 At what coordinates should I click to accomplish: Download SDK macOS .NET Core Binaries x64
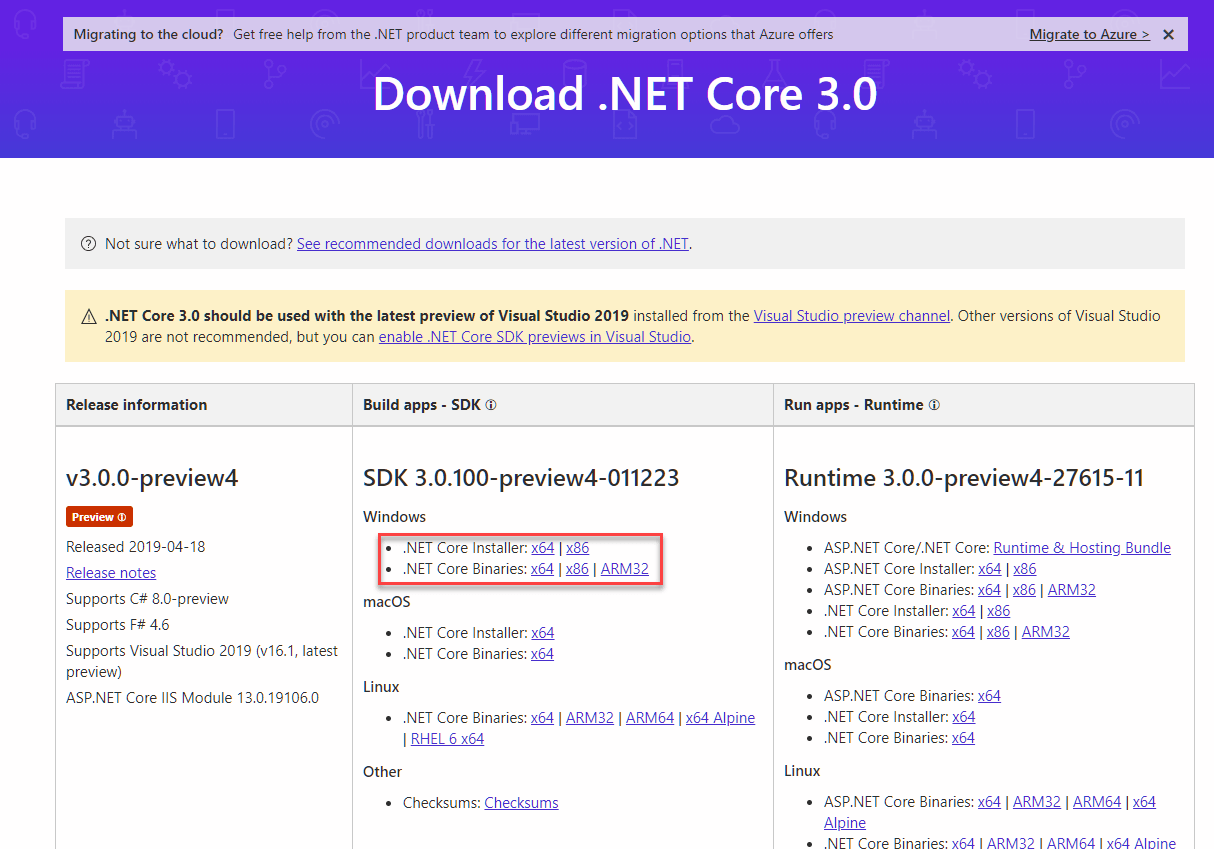pyautogui.click(x=542, y=654)
